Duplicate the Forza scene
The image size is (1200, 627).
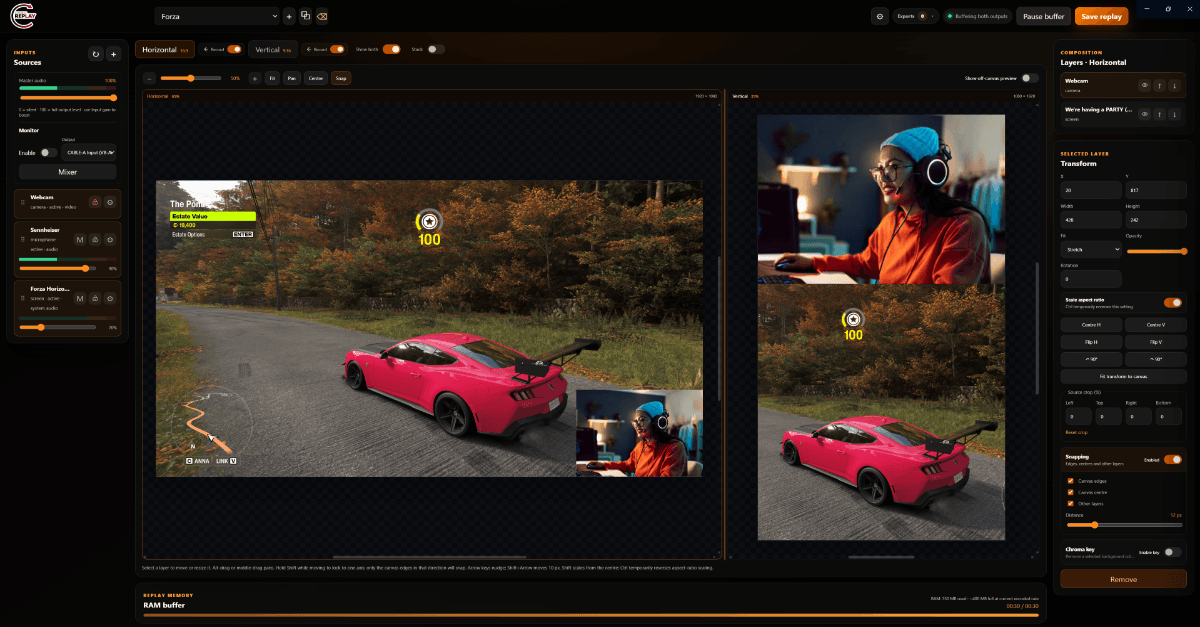pos(305,16)
